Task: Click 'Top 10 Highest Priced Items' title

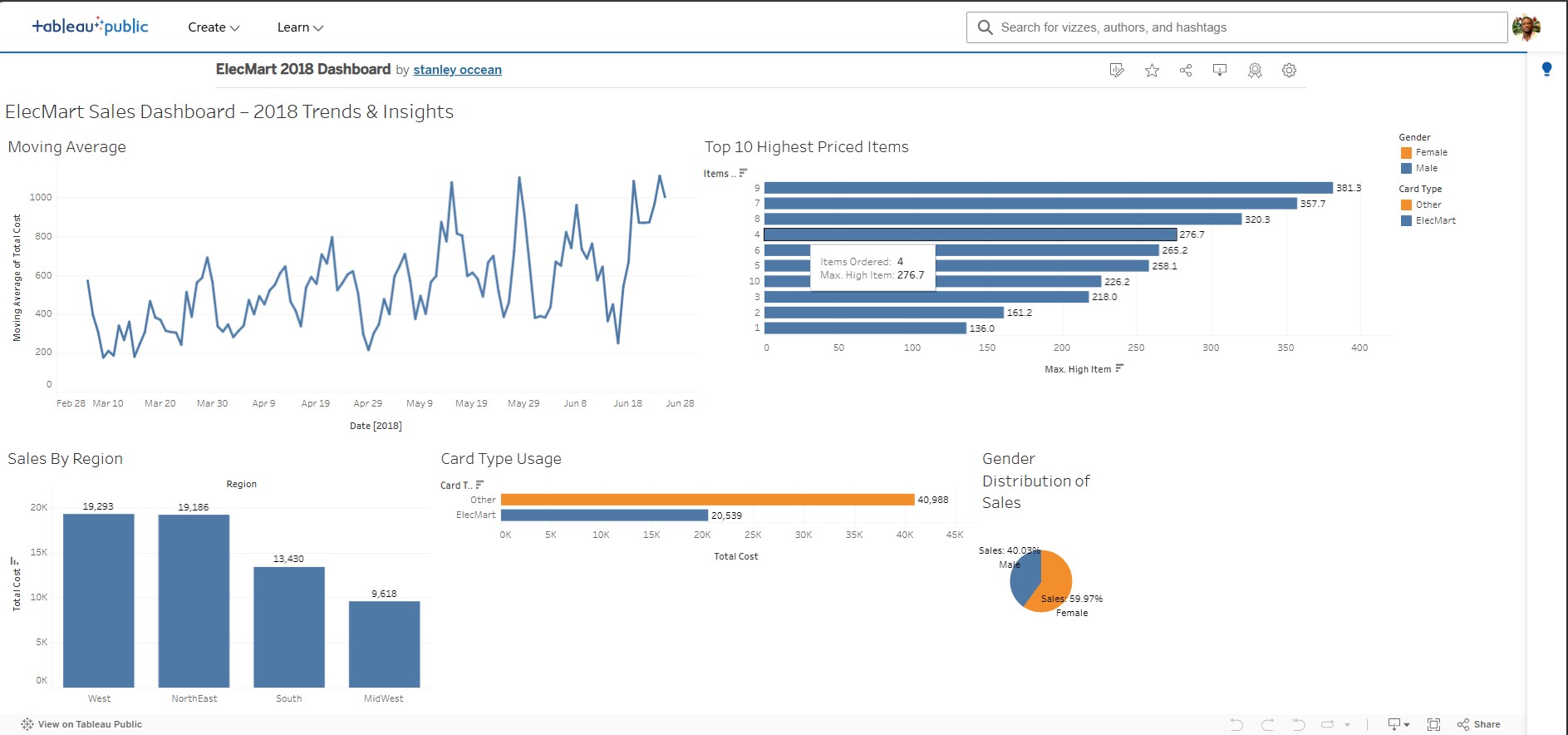Action: point(807,147)
